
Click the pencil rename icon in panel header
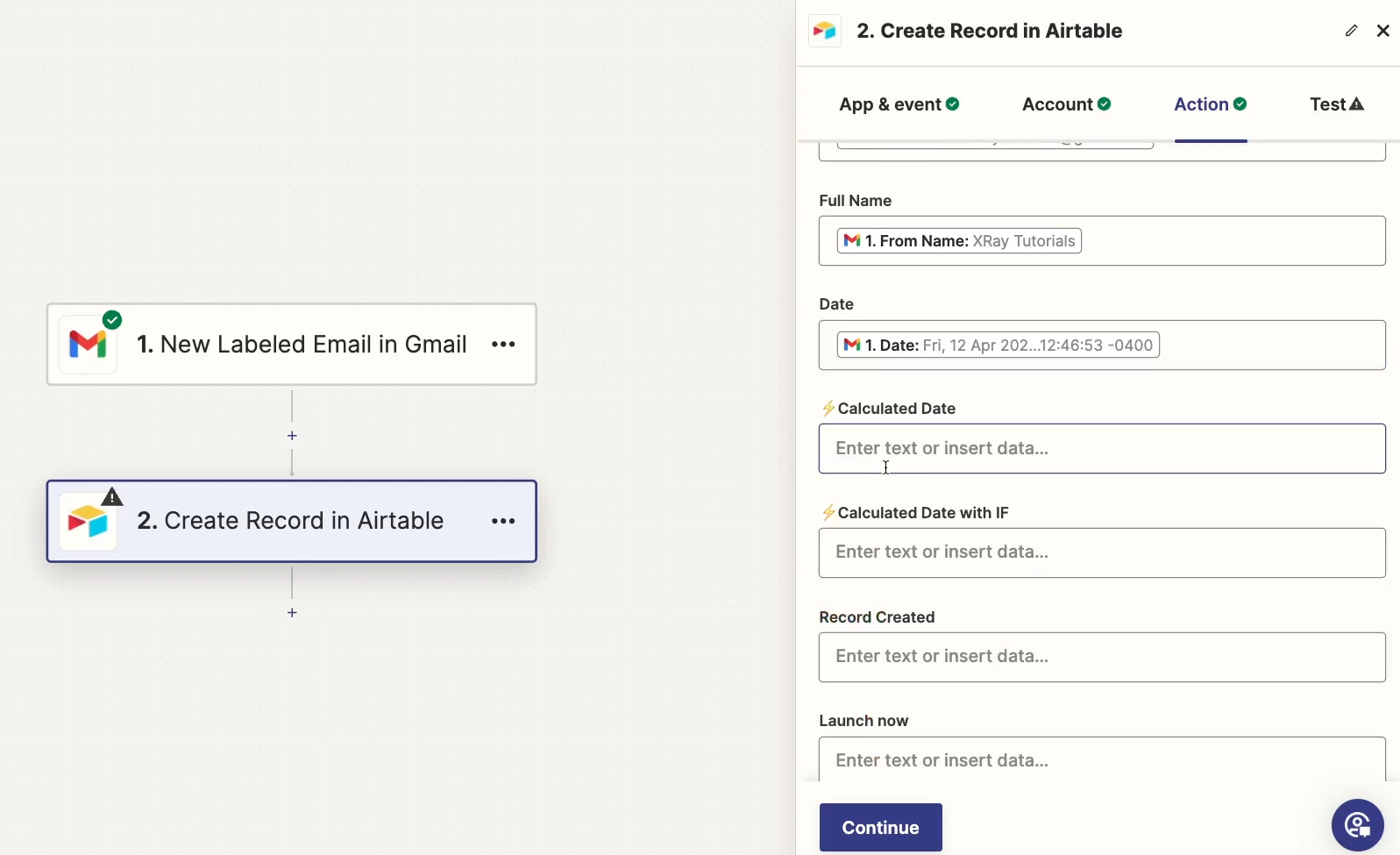(x=1351, y=31)
